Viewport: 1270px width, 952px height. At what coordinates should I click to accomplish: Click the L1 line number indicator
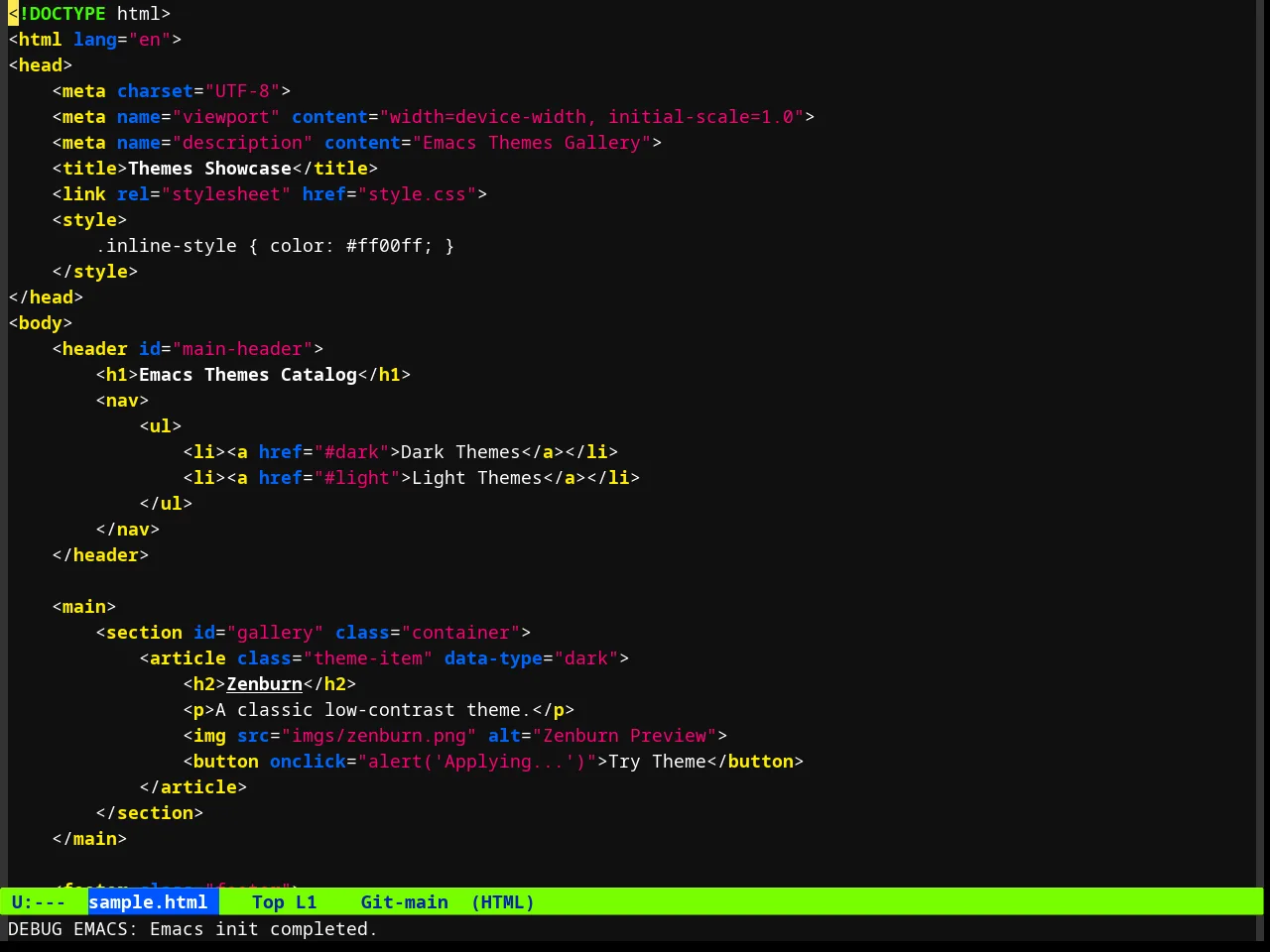tap(306, 902)
